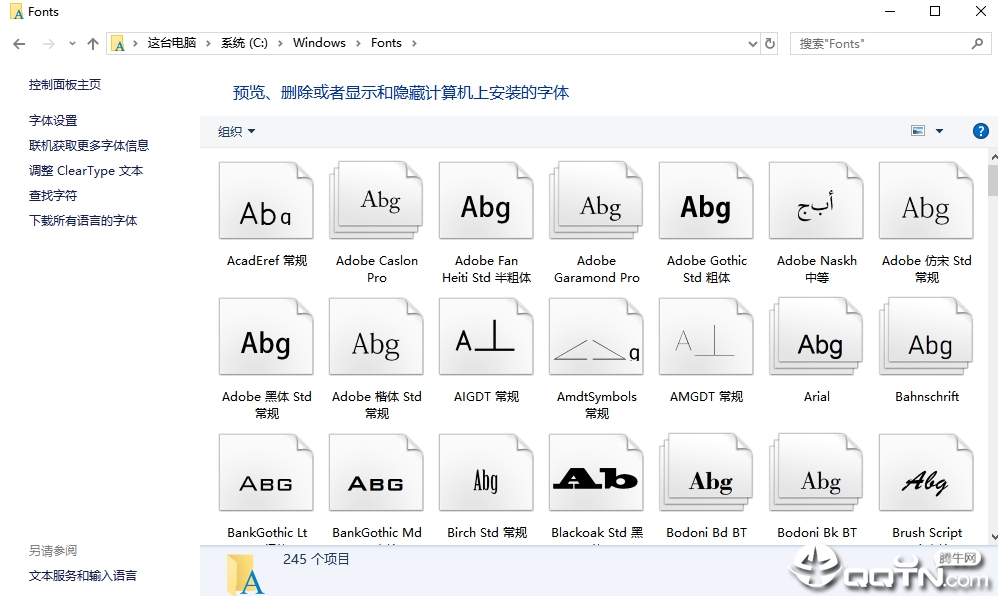Select the Arial font family icon
This screenshot has width=998, height=596.
(816, 339)
